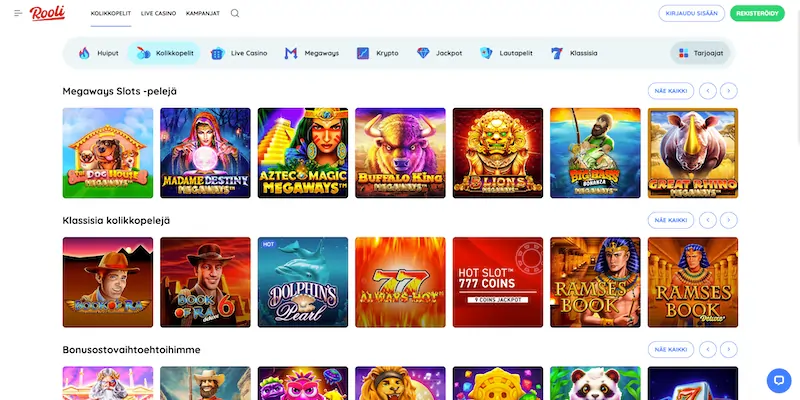This screenshot has width=800, height=400.
Task: Open Big Bass Bonanza Megaways game
Action: [x=595, y=153]
